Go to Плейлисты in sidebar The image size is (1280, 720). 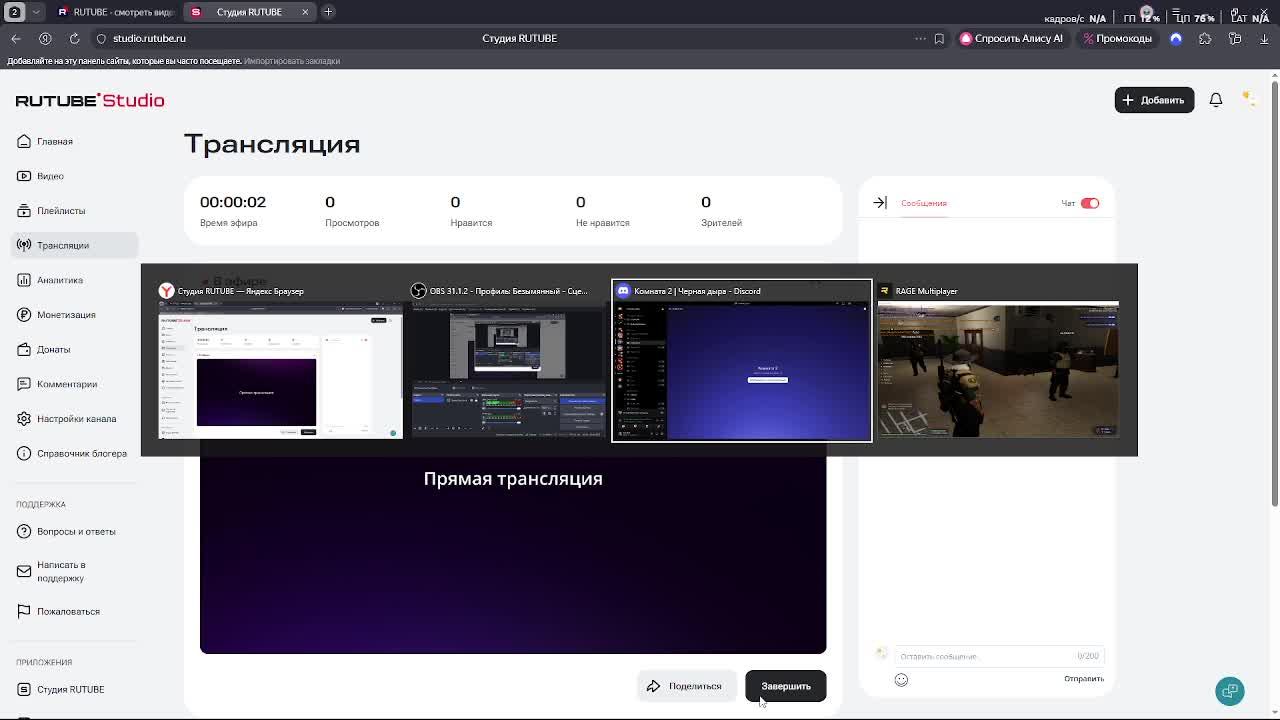tap(74, 211)
